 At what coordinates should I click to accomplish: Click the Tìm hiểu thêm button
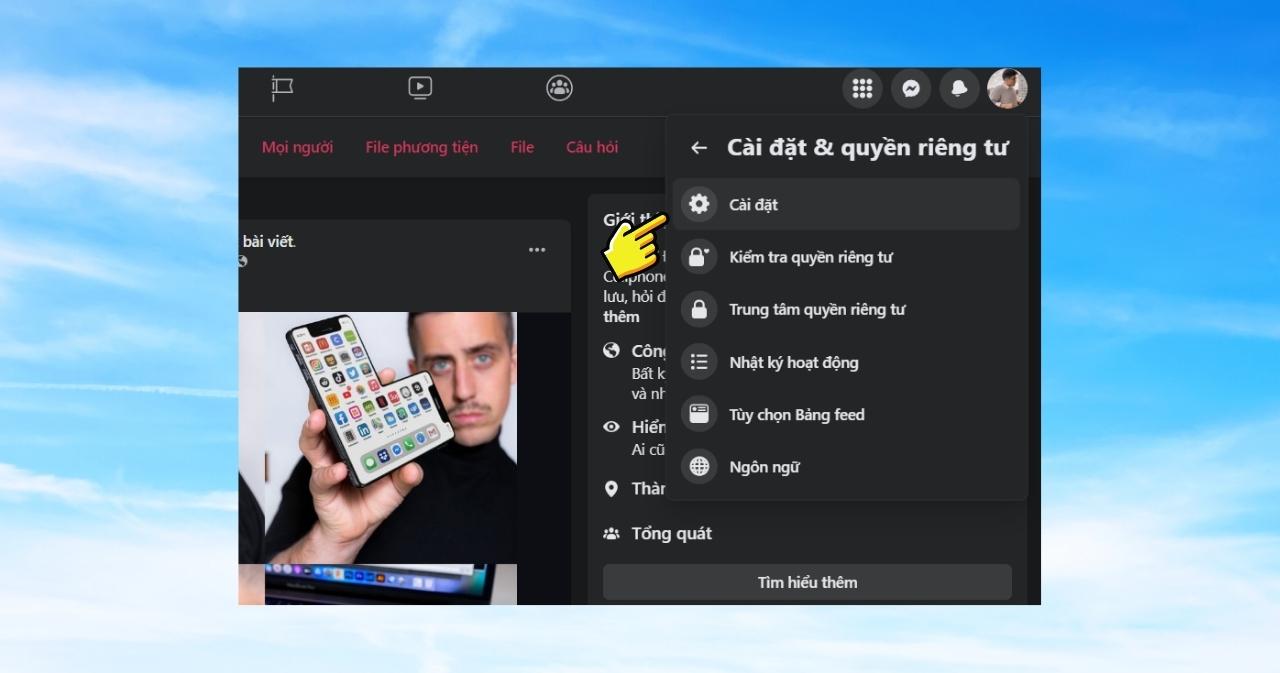807,582
